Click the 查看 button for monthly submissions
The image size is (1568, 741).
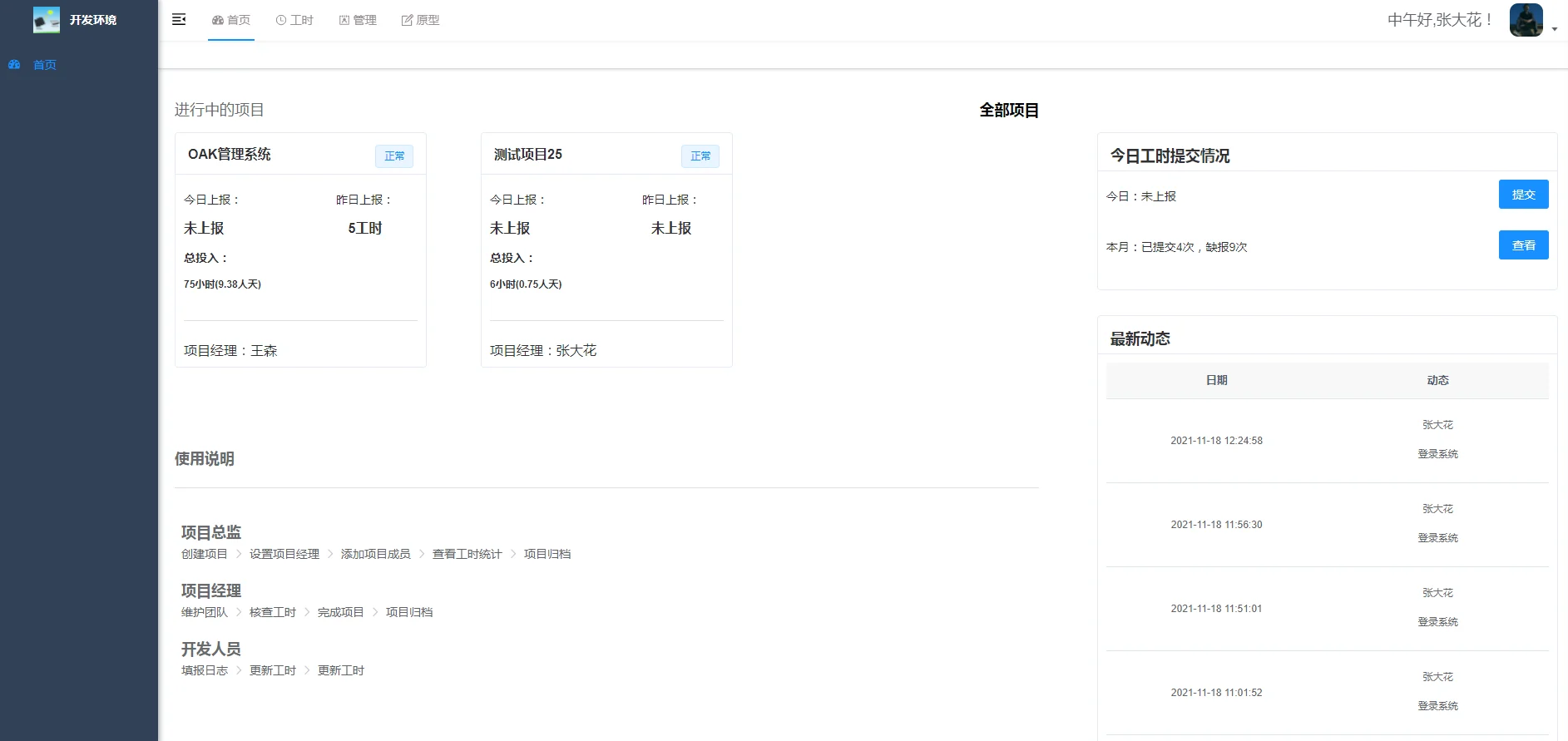tap(1524, 245)
